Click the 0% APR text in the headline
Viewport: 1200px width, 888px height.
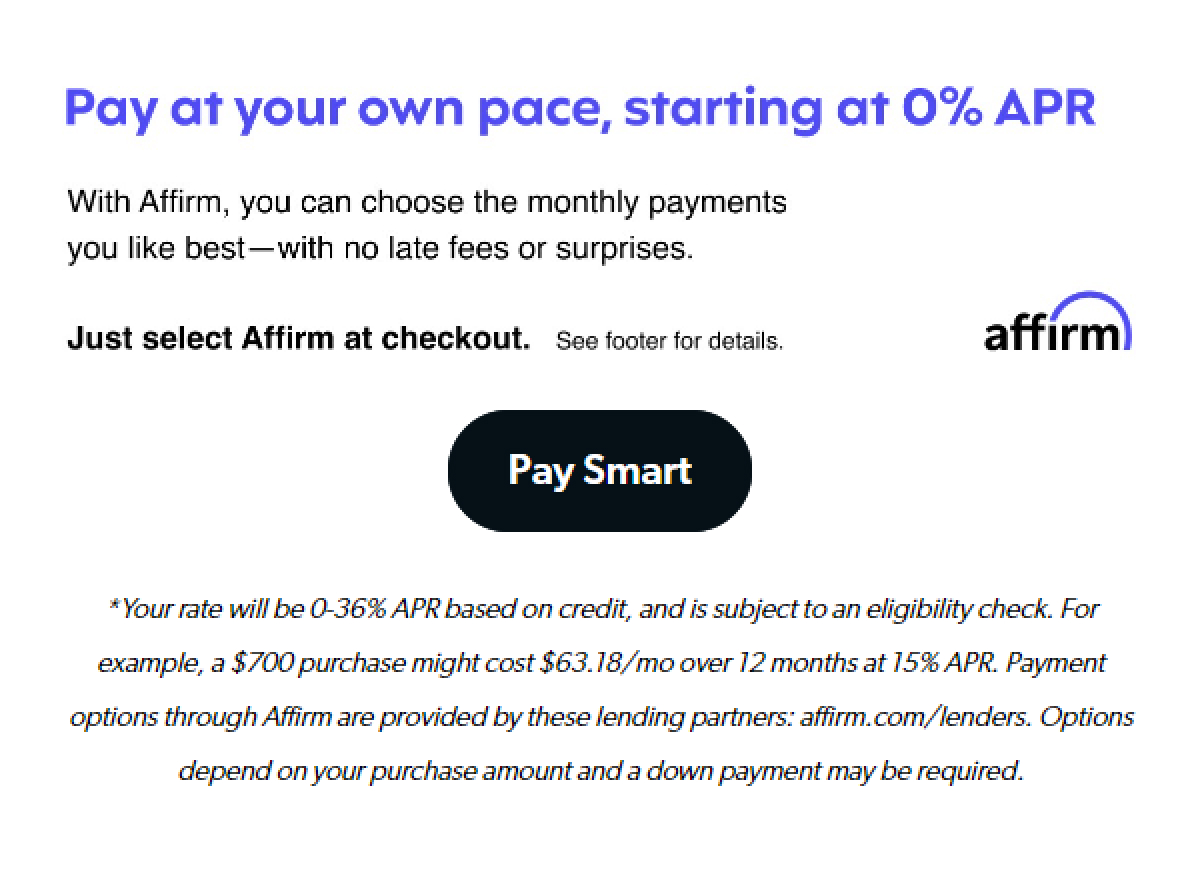(1000, 107)
